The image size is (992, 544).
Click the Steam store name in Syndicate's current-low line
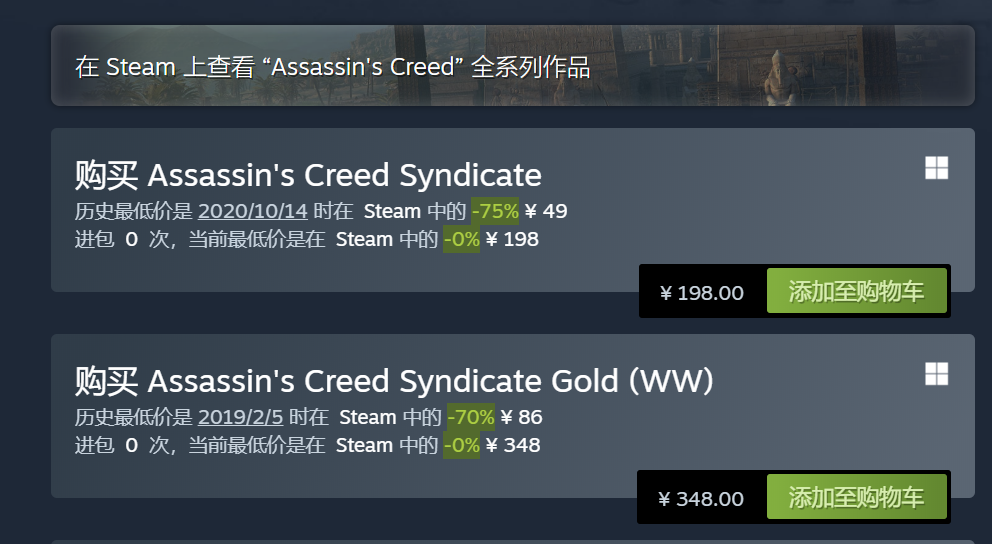[x=364, y=240]
